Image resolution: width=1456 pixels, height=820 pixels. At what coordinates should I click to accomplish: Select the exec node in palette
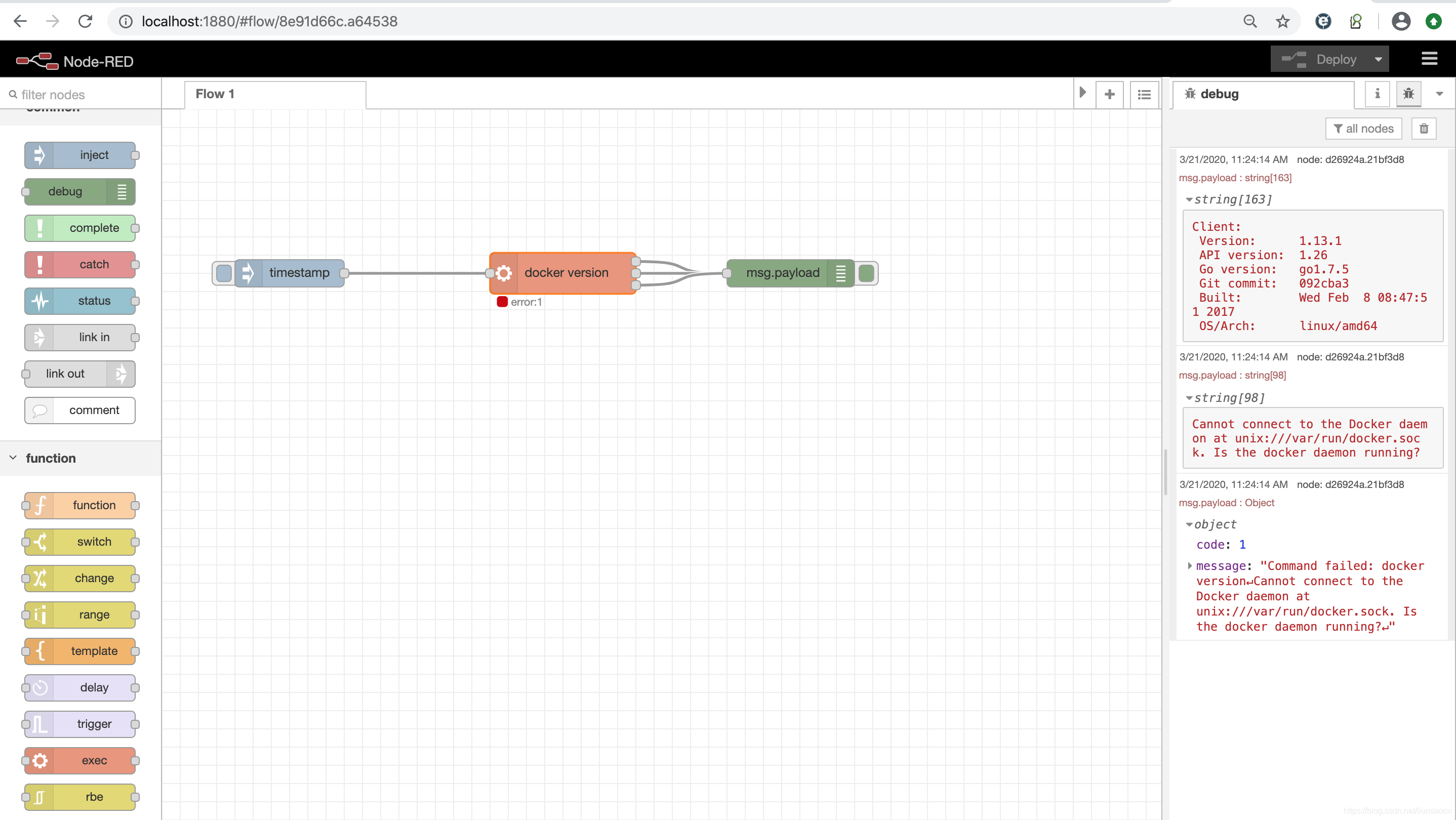coord(80,761)
